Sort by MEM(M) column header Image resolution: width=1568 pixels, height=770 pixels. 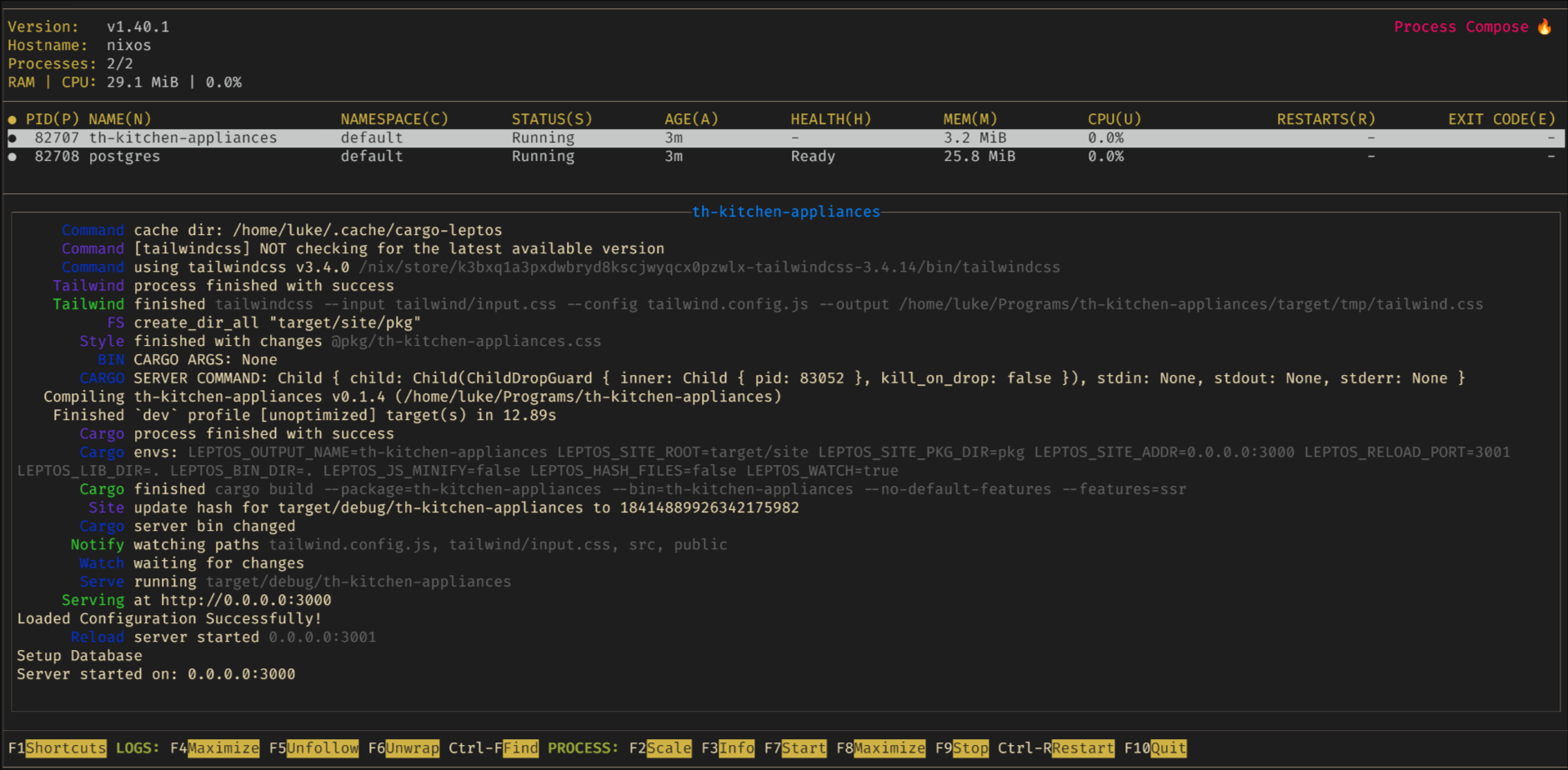[x=970, y=119]
